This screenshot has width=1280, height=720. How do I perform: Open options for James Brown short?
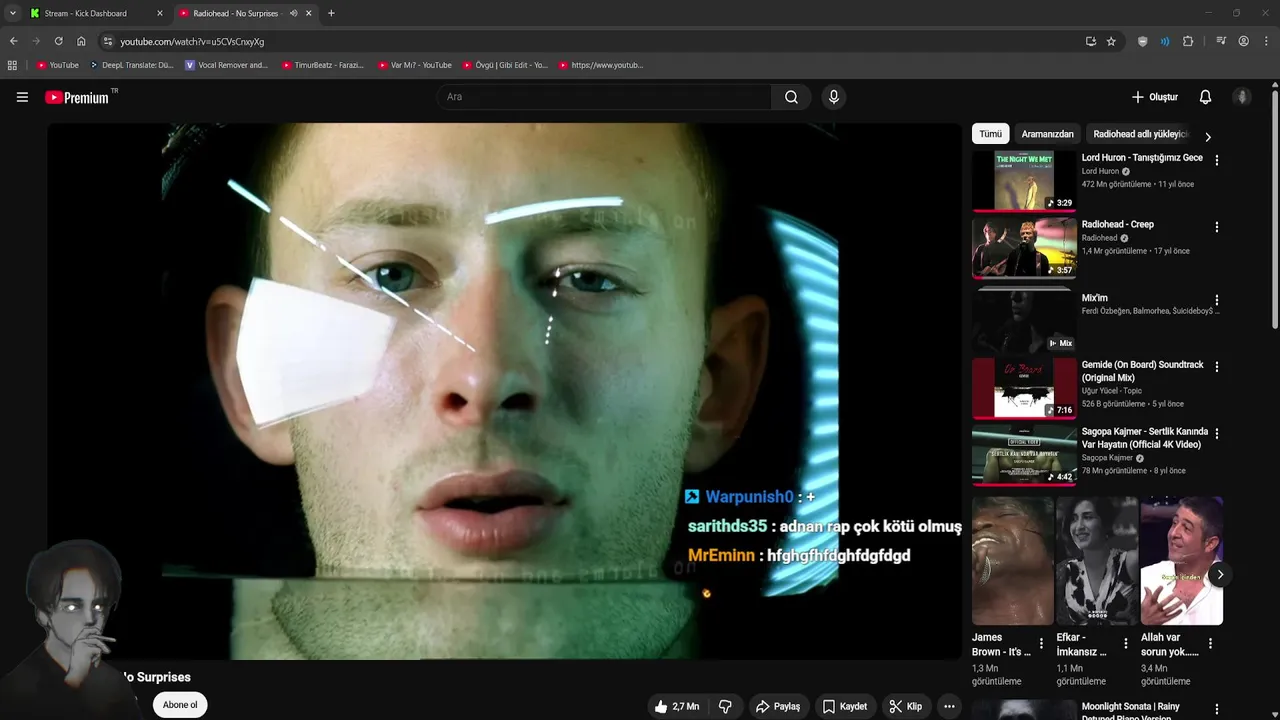[1041, 644]
